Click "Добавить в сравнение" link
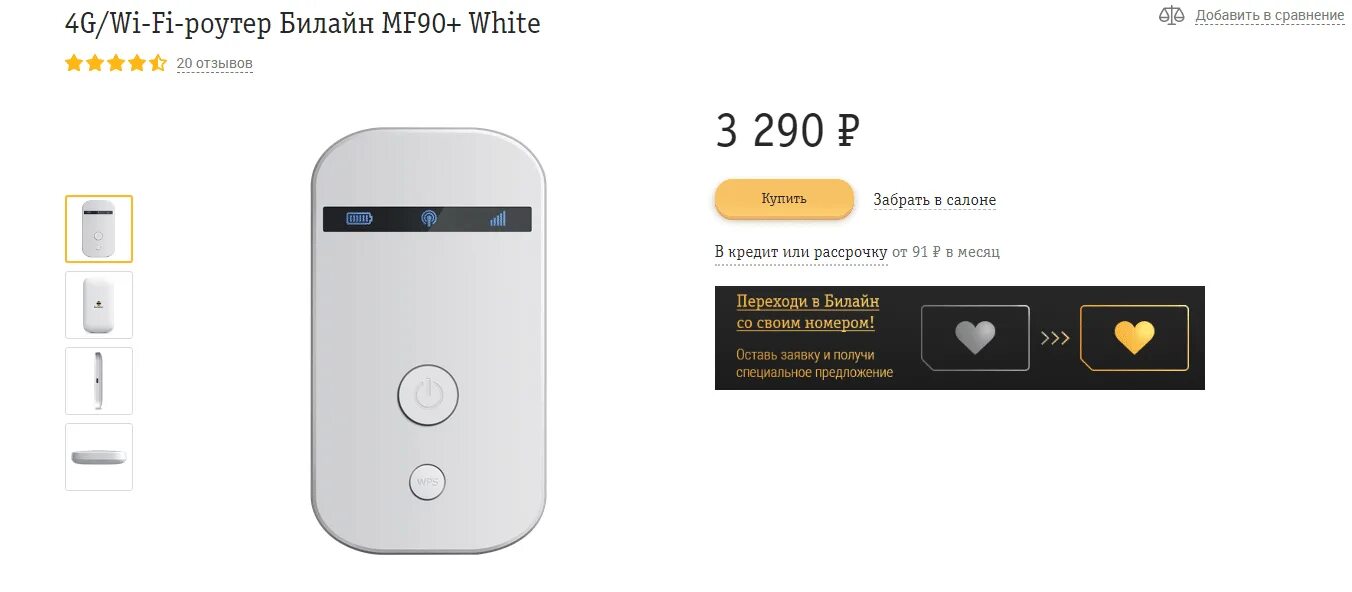This screenshot has width=1352, height=592. [x=1270, y=16]
